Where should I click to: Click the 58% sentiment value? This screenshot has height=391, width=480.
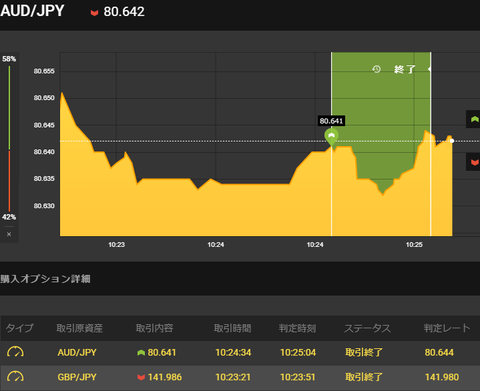coord(9,59)
